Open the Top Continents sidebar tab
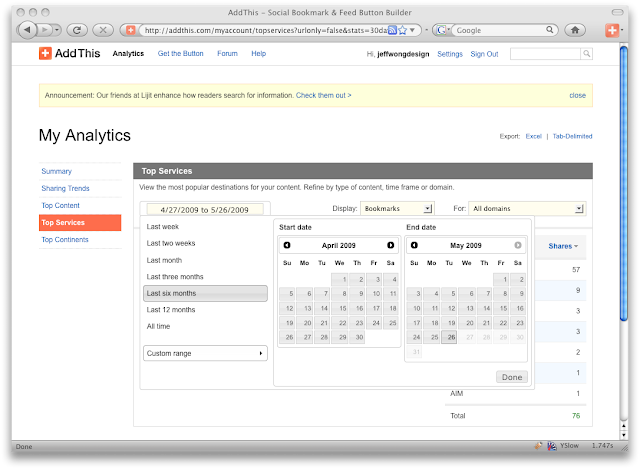 pos(66,240)
